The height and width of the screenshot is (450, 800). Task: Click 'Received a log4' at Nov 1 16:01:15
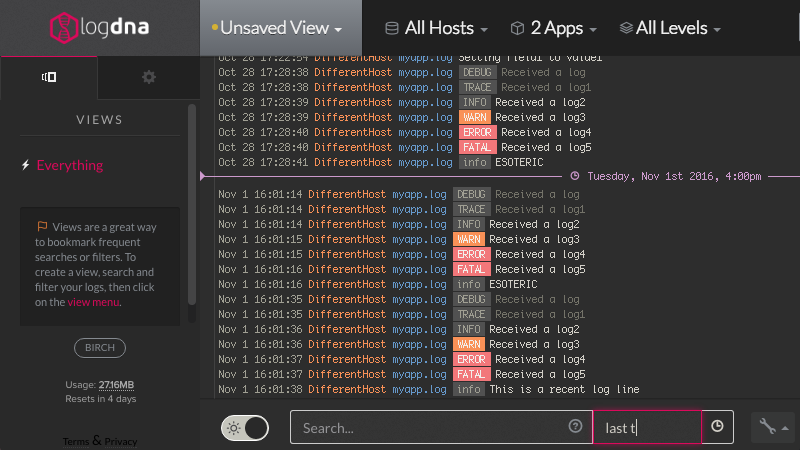pos(540,254)
